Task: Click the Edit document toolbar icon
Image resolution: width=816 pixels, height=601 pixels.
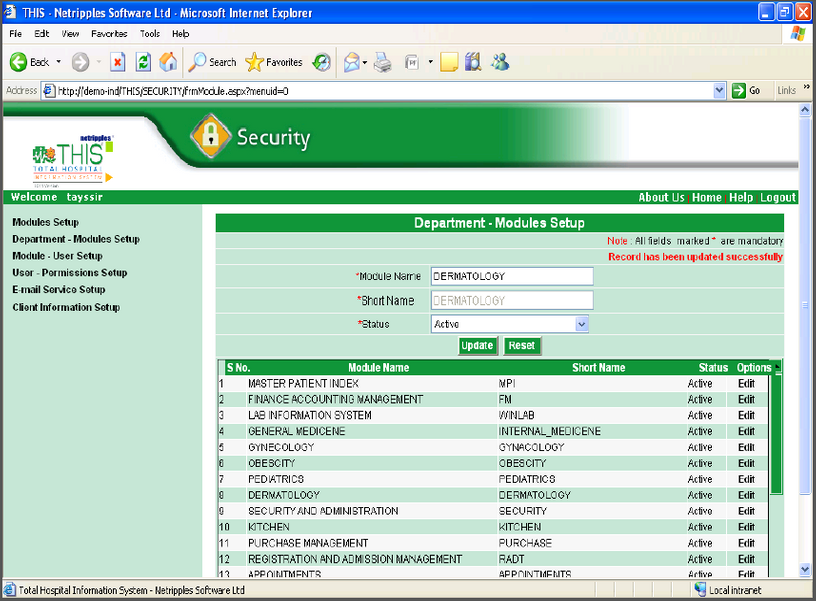Action: [412, 63]
